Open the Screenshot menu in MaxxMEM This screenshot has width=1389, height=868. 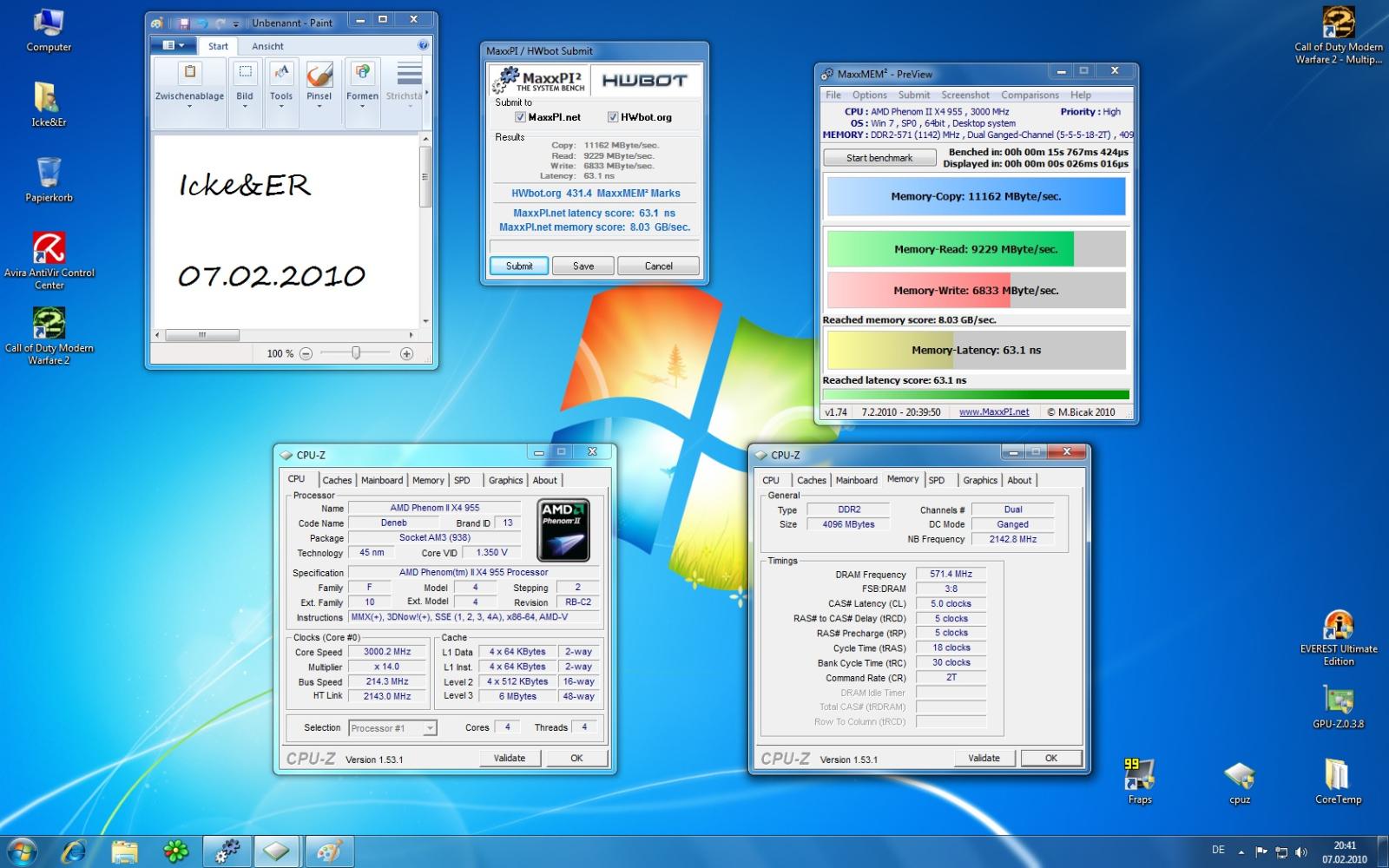[965, 95]
